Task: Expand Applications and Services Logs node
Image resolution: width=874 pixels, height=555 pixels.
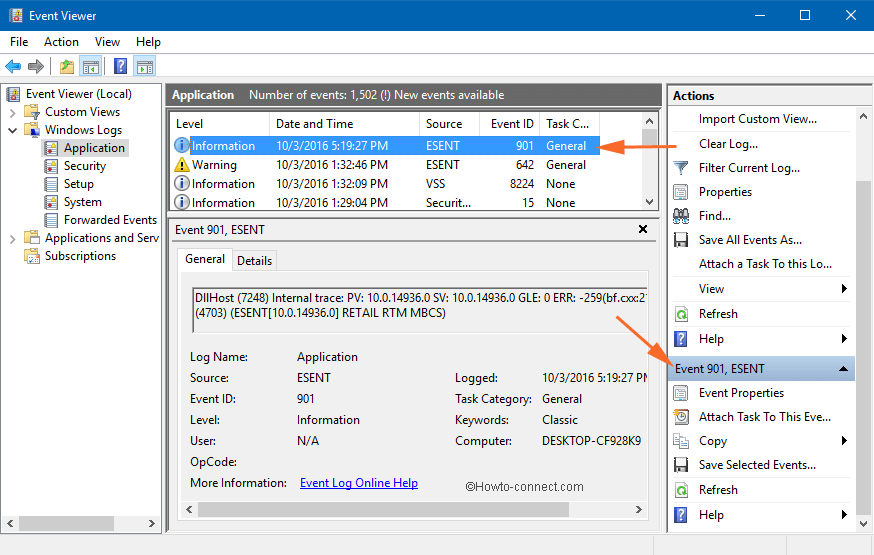Action: pyautogui.click(x=12, y=238)
